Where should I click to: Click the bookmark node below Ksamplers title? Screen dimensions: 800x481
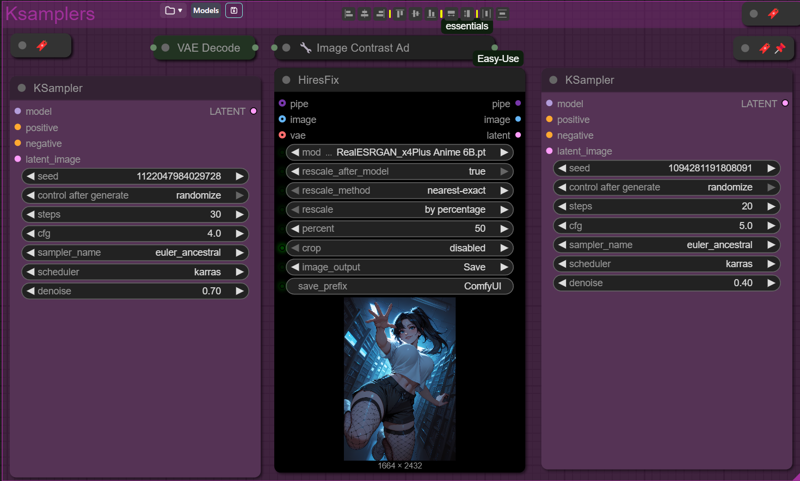click(41, 46)
